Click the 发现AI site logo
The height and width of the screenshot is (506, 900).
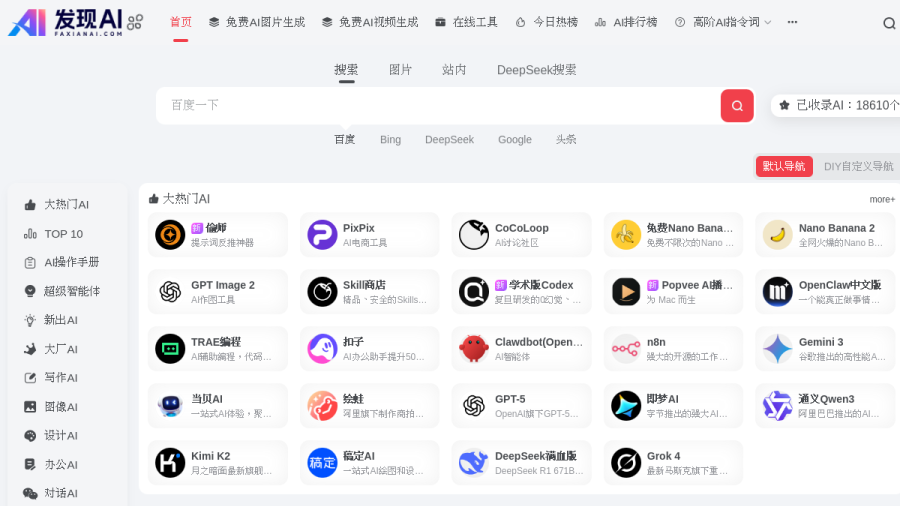click(65, 22)
